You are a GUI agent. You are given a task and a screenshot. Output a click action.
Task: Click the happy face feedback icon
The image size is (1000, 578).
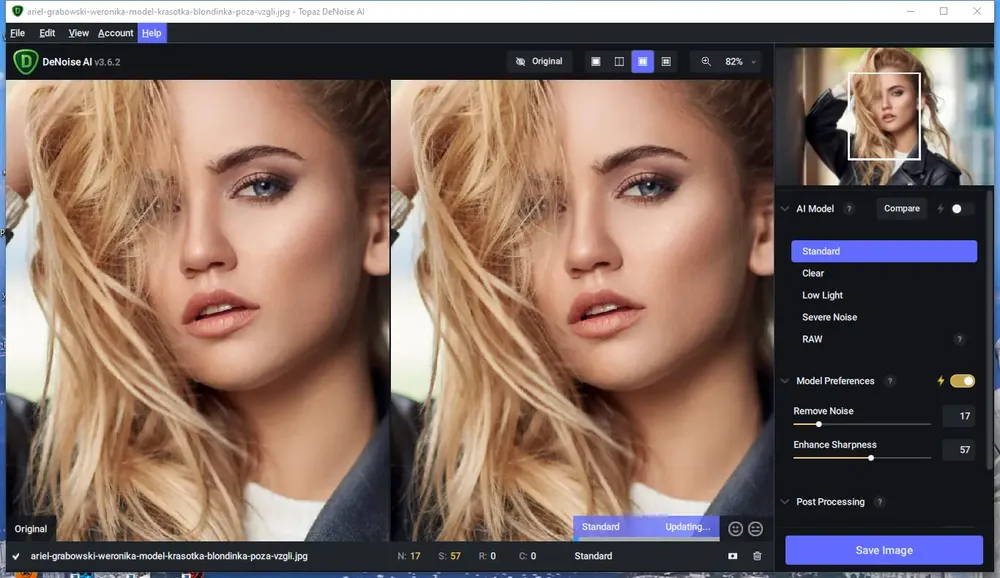click(735, 529)
